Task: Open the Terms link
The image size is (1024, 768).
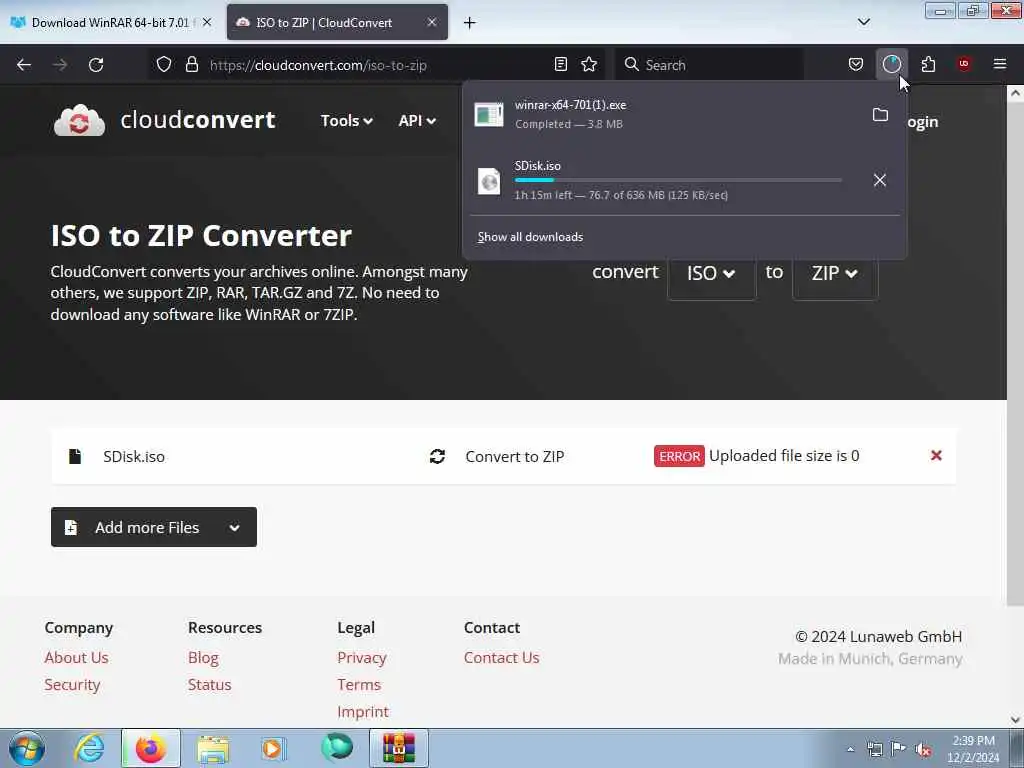Action: point(359,684)
